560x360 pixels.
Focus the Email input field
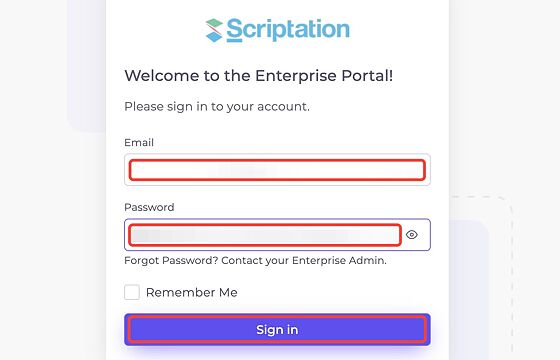(x=277, y=170)
